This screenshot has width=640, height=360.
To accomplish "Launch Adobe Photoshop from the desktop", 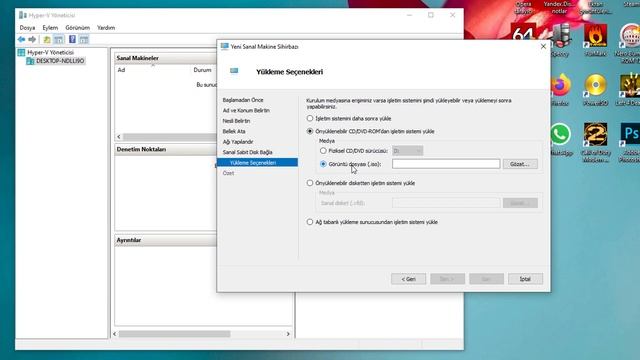I will pyautogui.click(x=629, y=142).
